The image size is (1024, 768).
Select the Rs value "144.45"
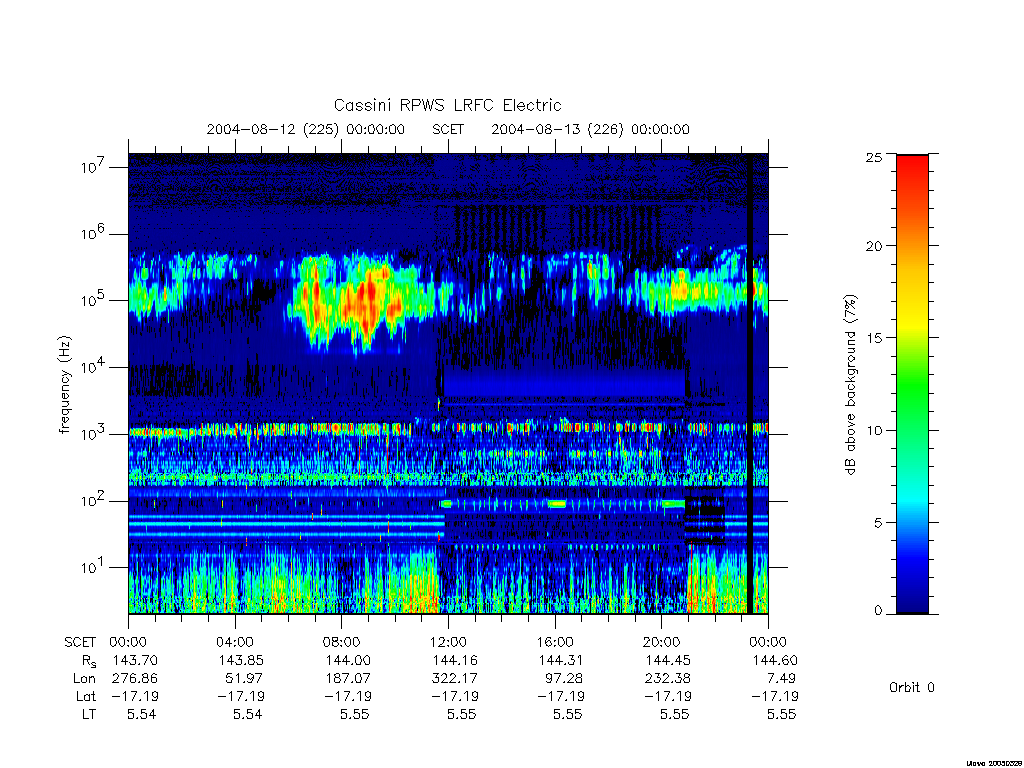click(x=668, y=660)
